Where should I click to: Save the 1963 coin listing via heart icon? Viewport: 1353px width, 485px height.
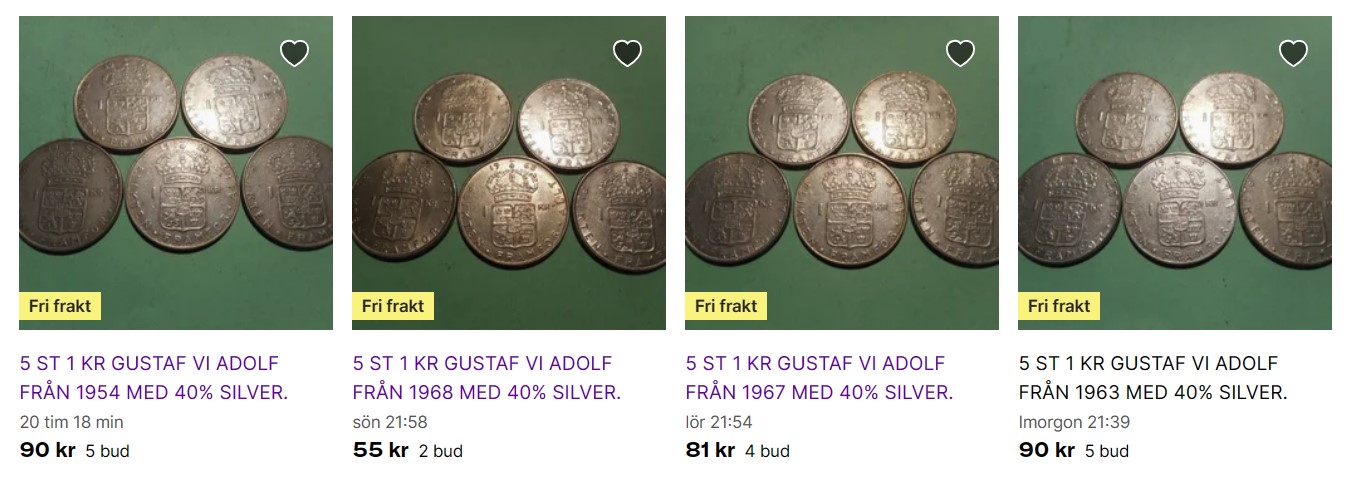(1293, 53)
